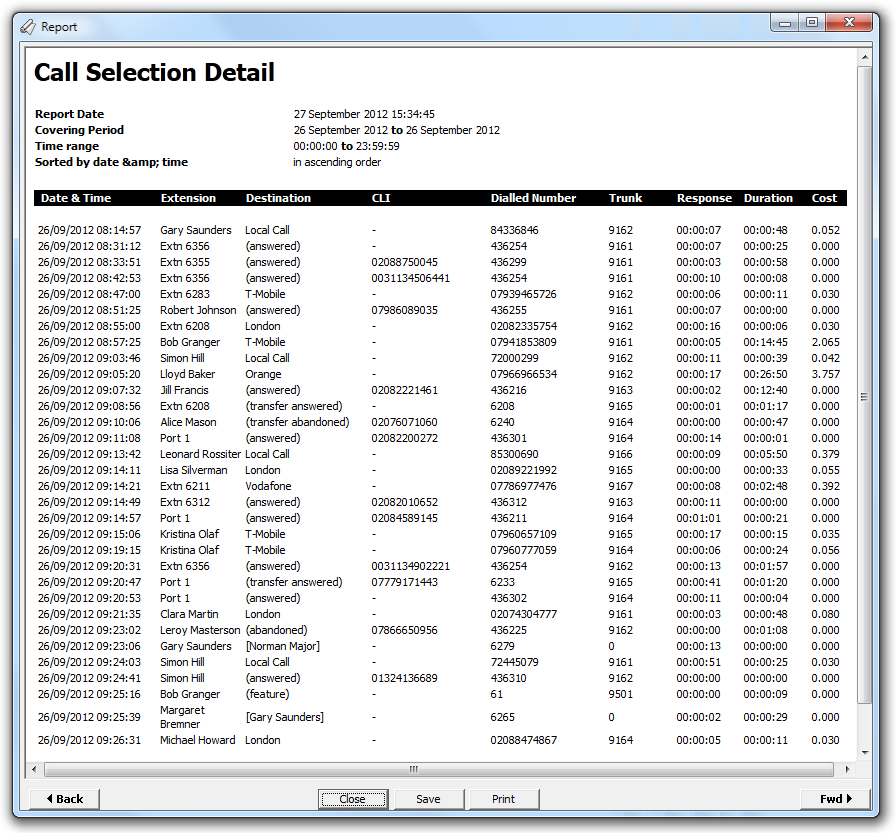The width and height of the screenshot is (896, 833).
Task: Click the Dialled Number column header
Action: click(x=533, y=198)
